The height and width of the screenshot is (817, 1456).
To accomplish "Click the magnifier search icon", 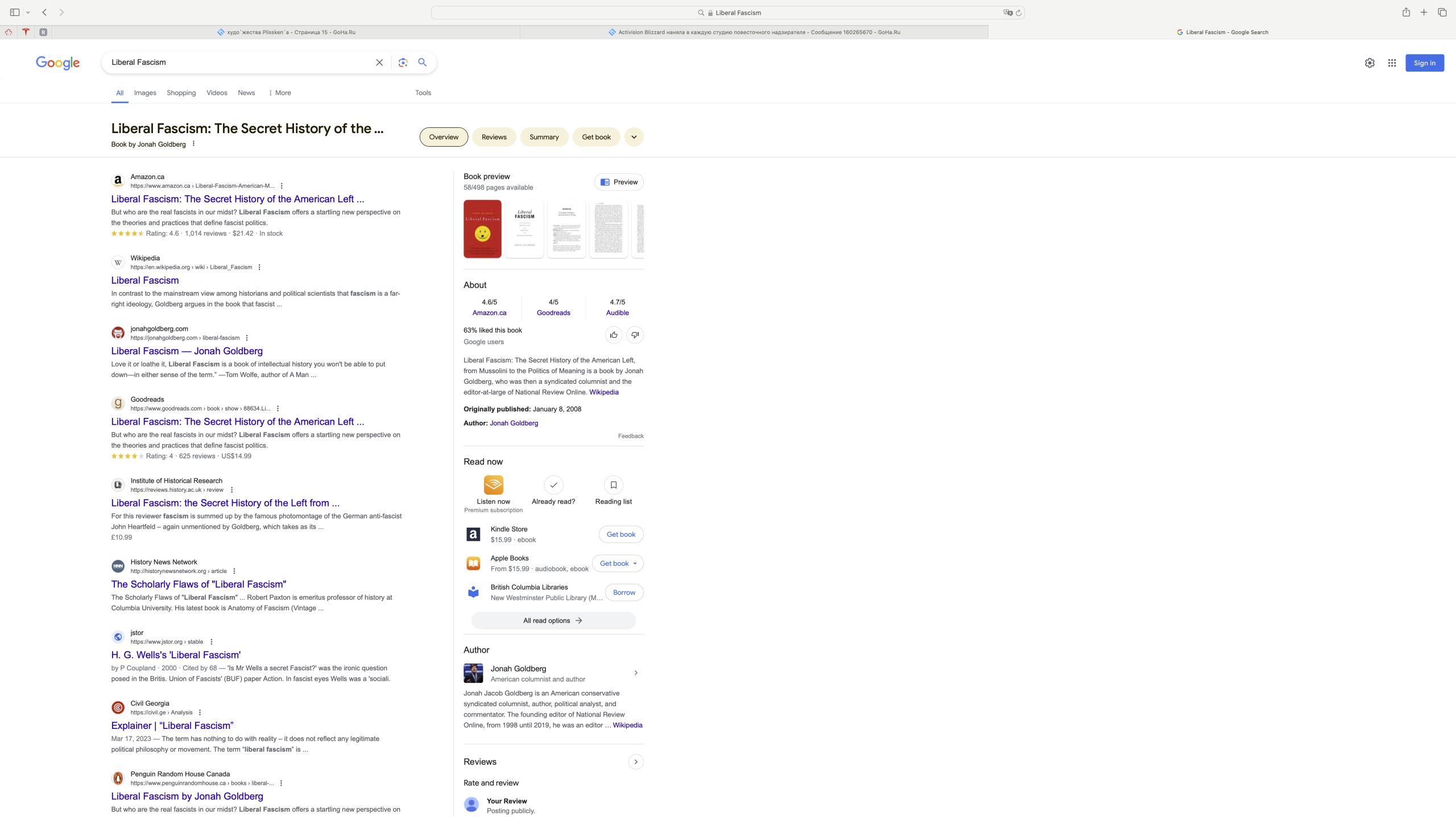I will pos(423,63).
